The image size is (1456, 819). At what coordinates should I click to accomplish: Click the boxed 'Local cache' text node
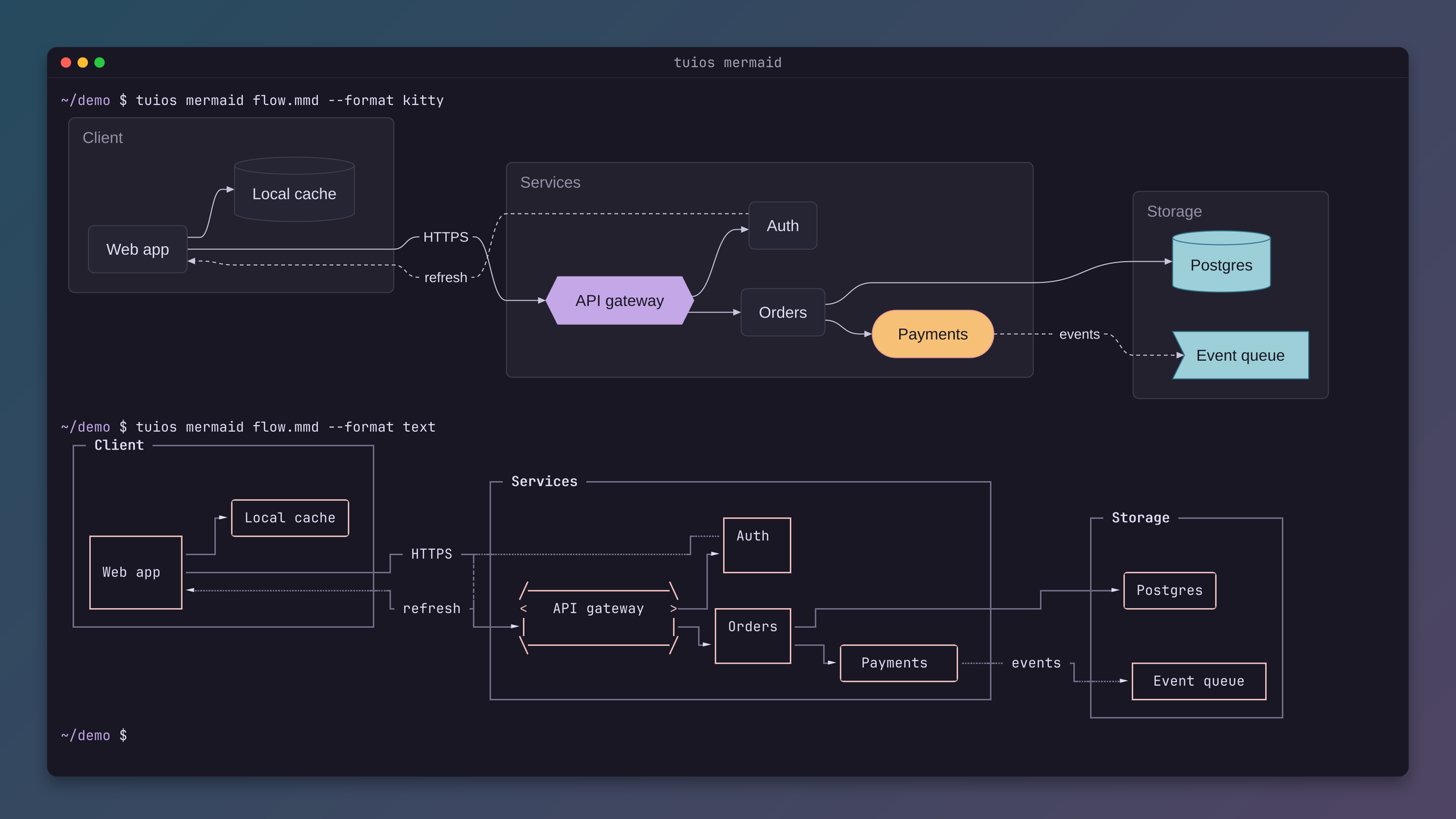tap(290, 518)
